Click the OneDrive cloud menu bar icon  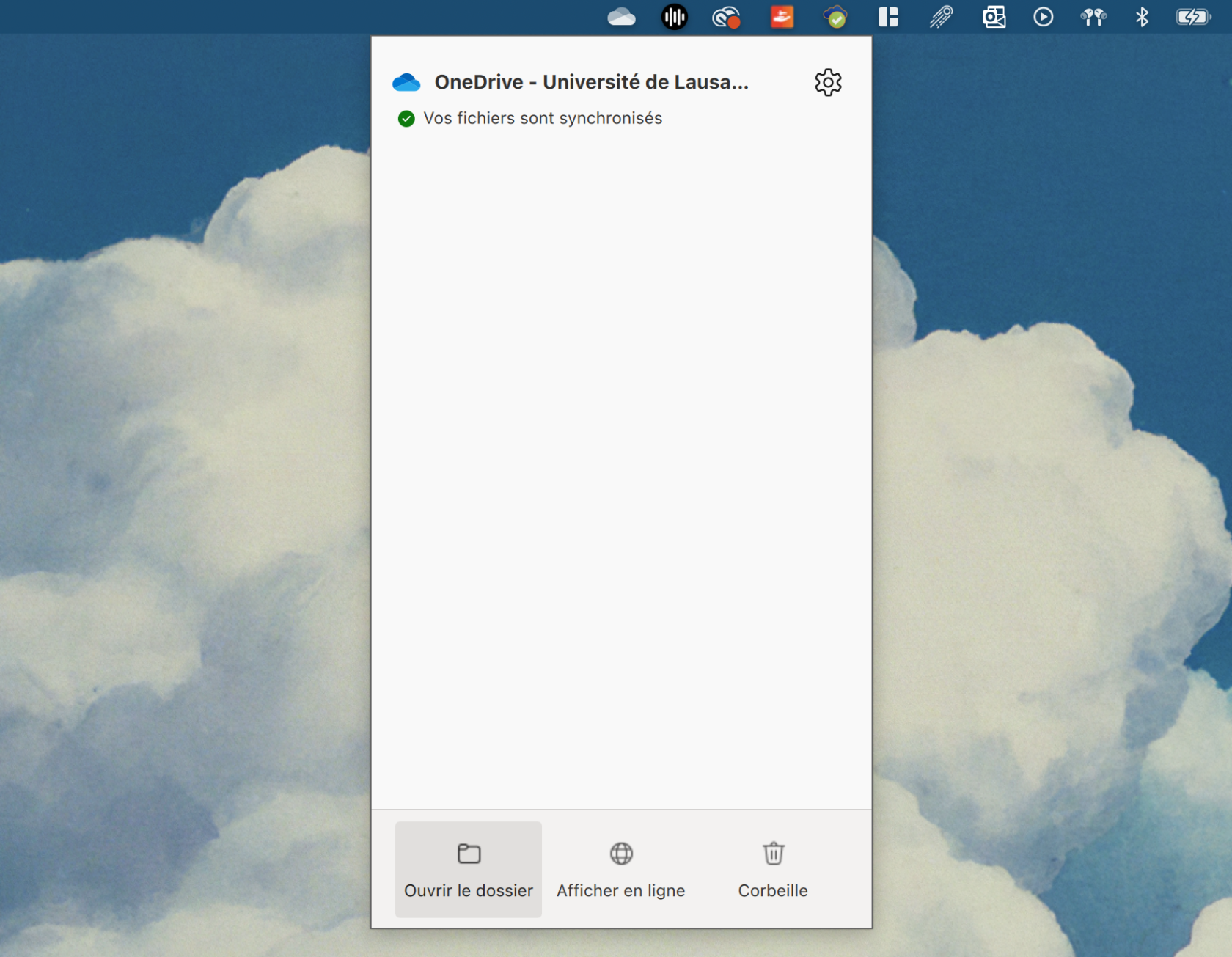(621, 17)
